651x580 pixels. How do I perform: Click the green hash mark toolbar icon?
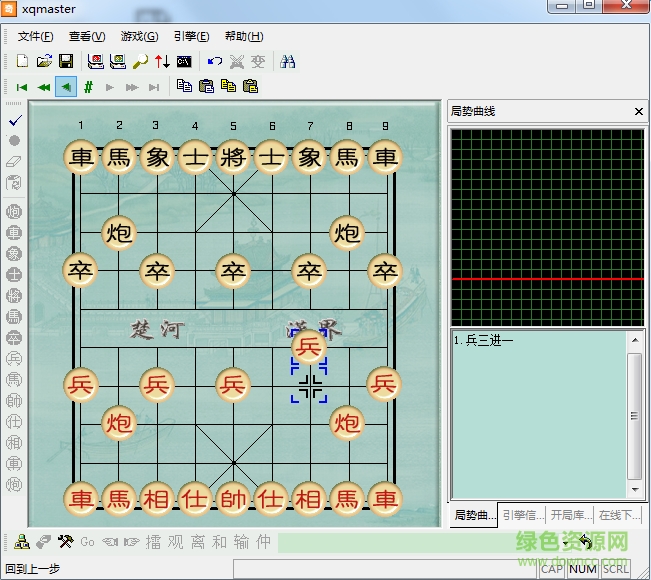88,87
